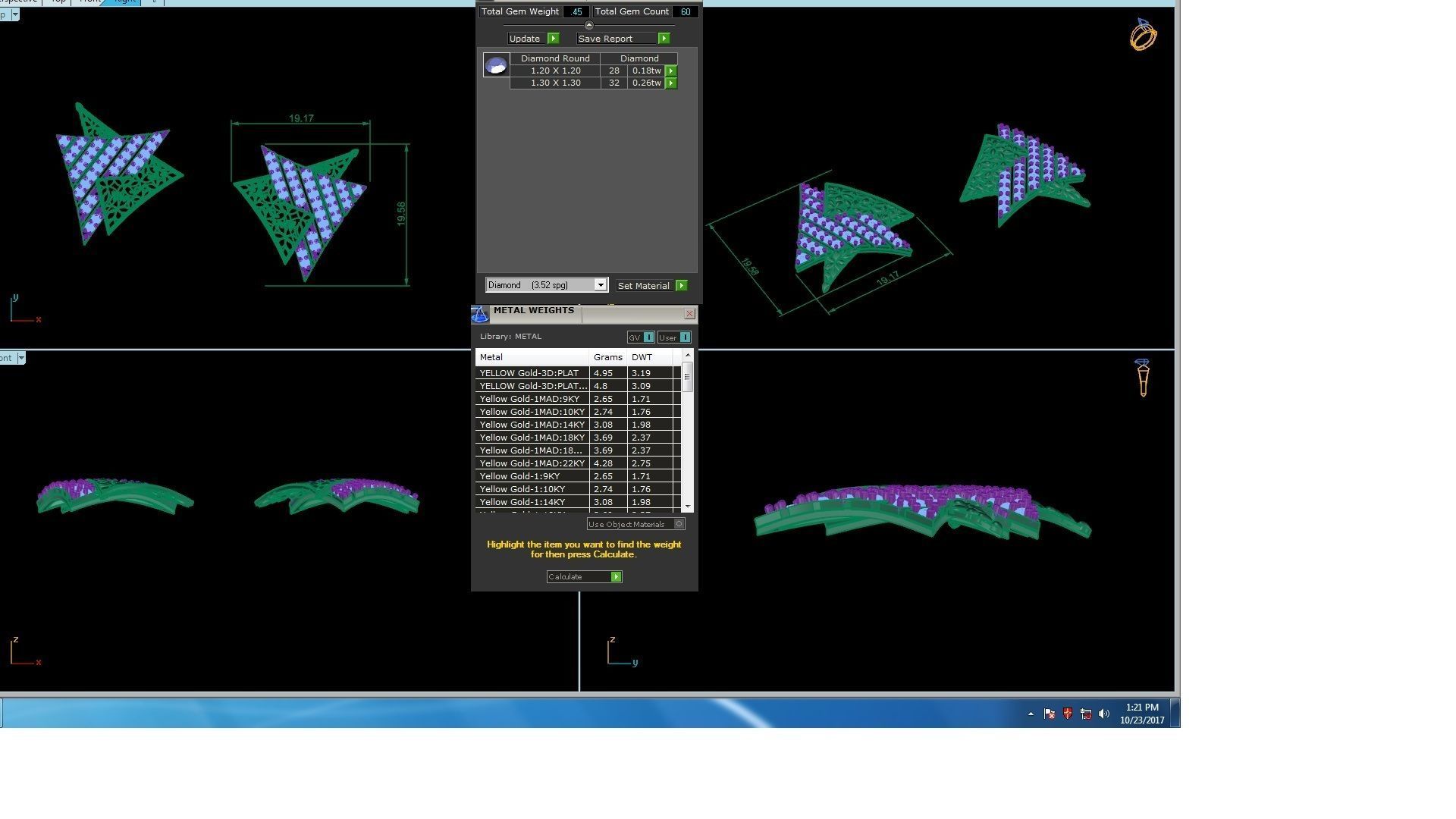Click the Metal Weights scale icon
The height and width of the screenshot is (819, 1456).
click(x=480, y=315)
